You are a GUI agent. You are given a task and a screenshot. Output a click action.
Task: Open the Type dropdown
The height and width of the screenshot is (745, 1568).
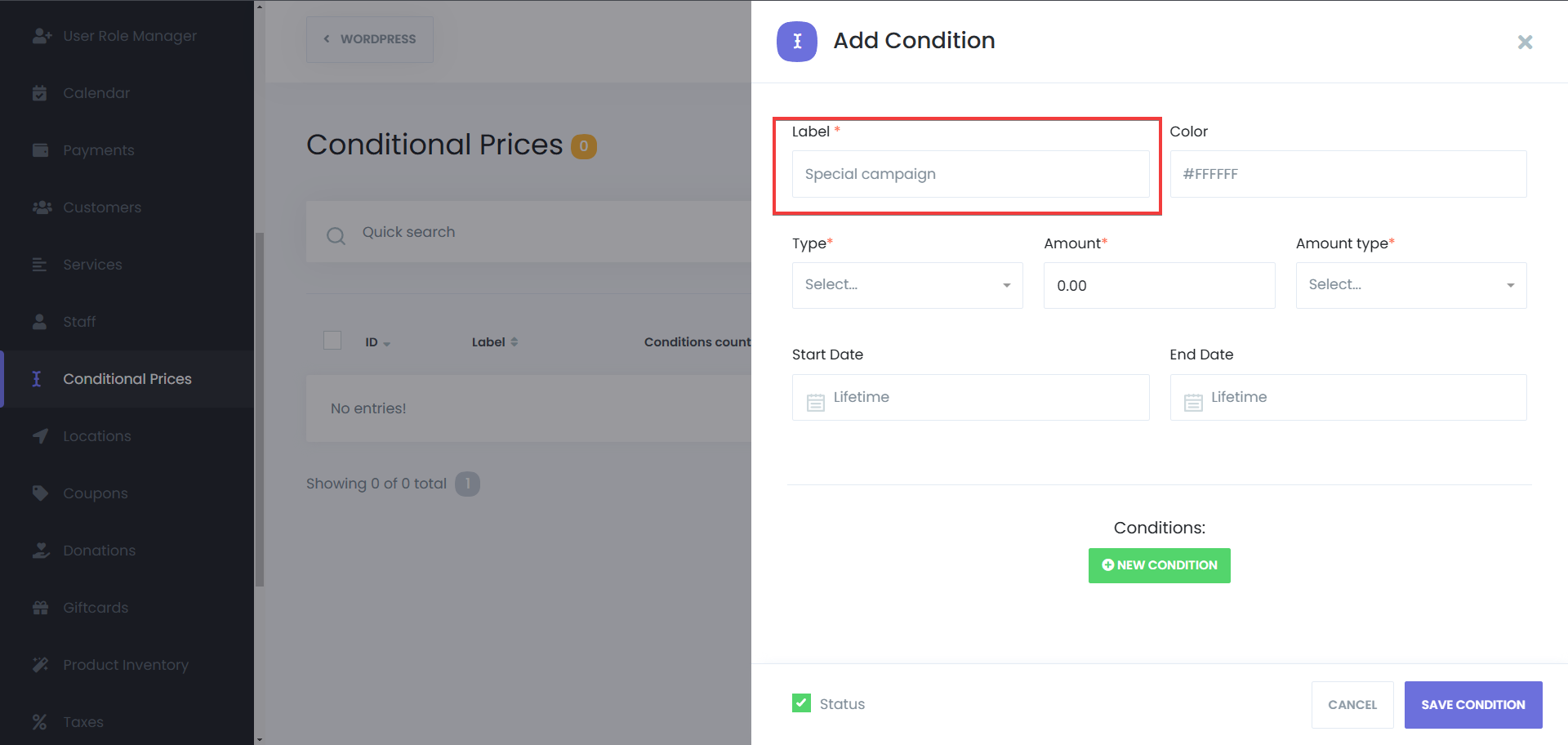(906, 285)
